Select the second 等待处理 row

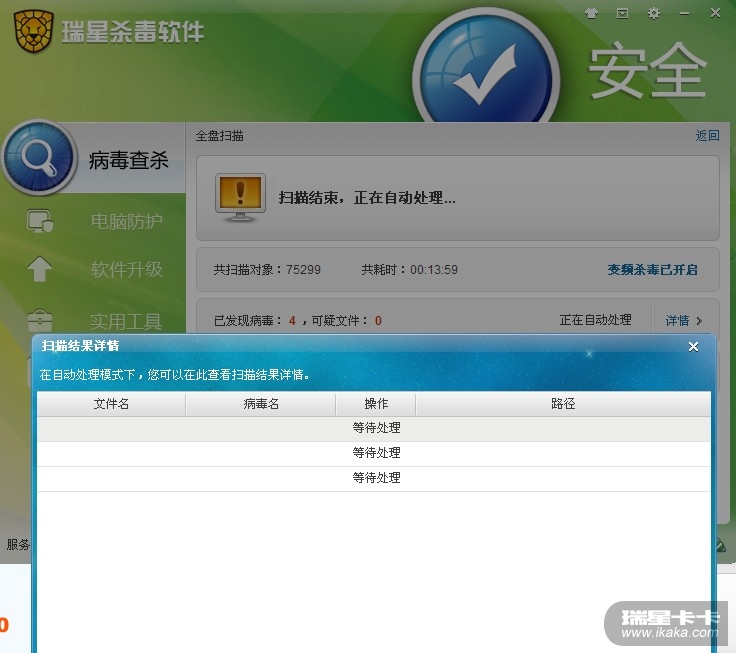[374, 453]
